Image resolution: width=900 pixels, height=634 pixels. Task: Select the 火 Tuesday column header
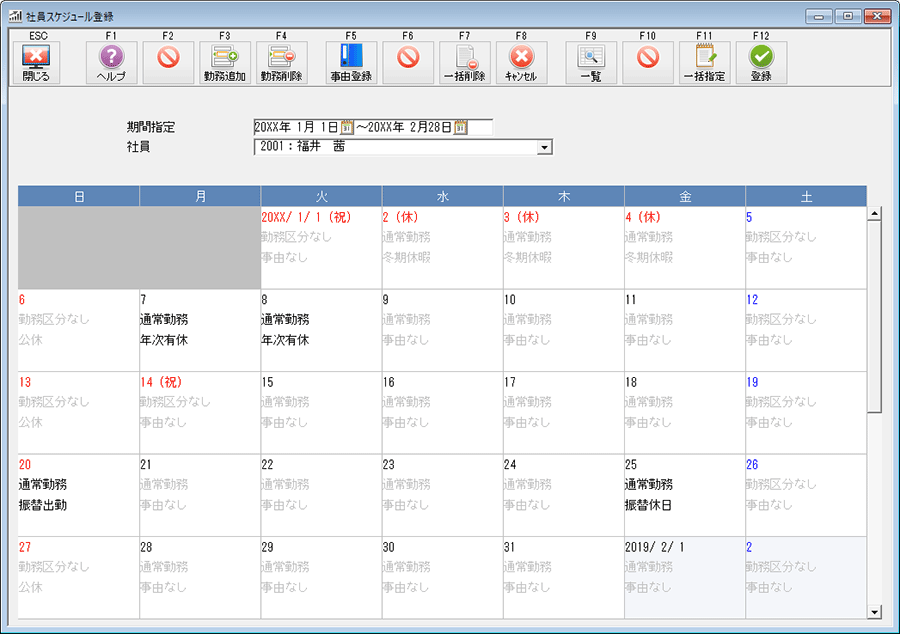click(321, 196)
